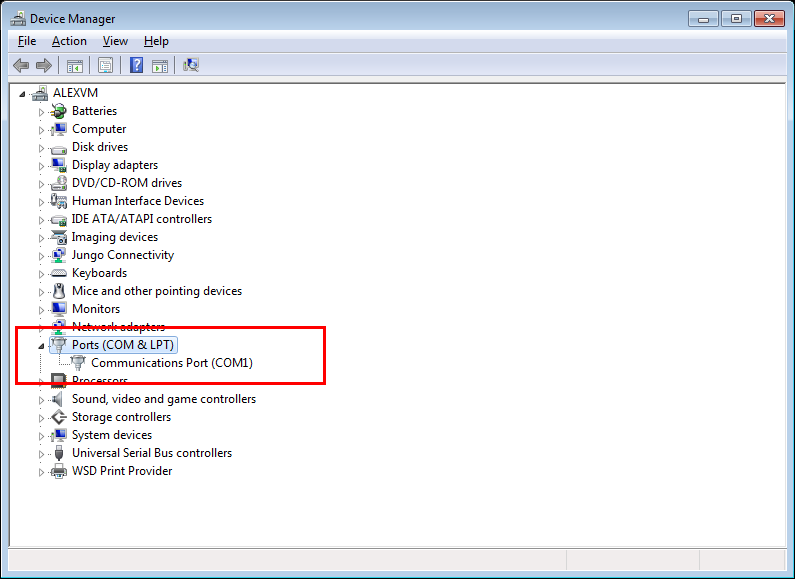Select Jungo Connectivity in the tree
795x579 pixels.
tap(122, 255)
